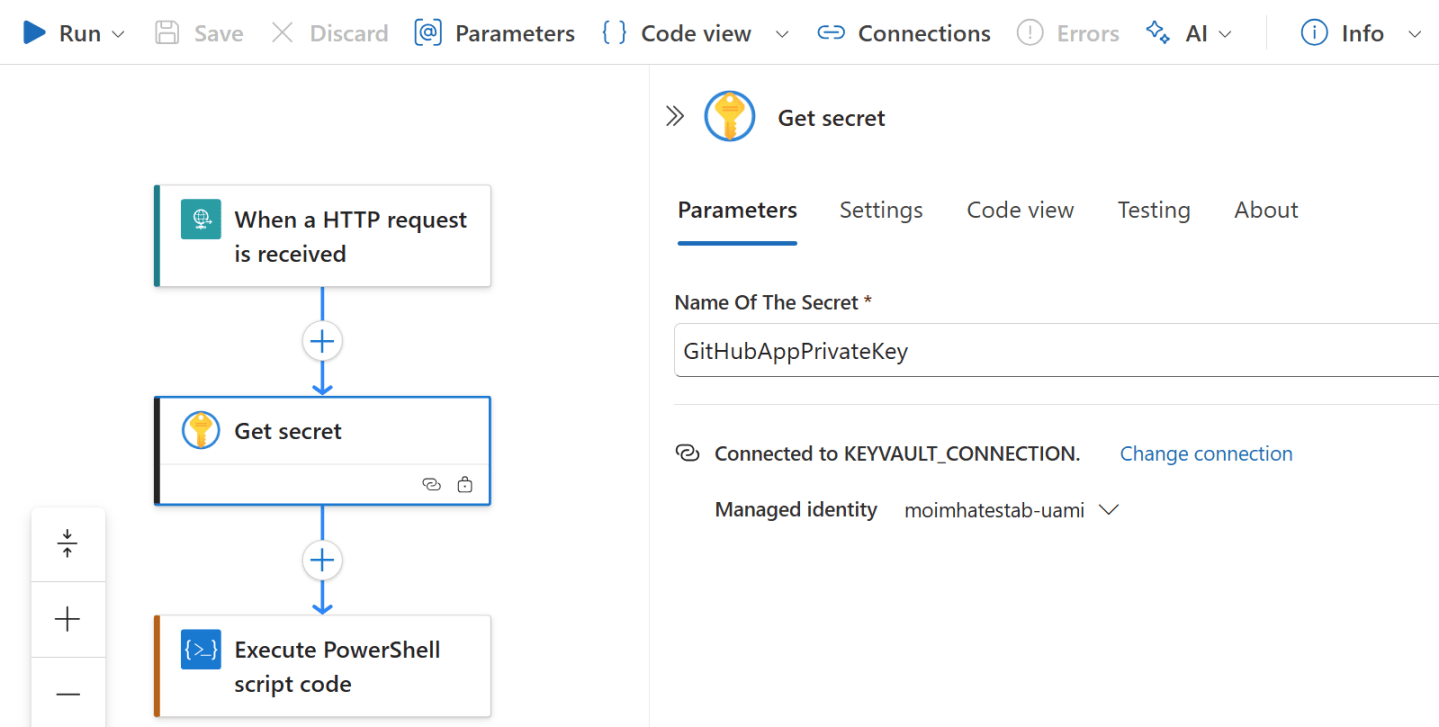1439x727 pixels.
Task: Click the Errors toolbar button
Action: click(x=1067, y=33)
